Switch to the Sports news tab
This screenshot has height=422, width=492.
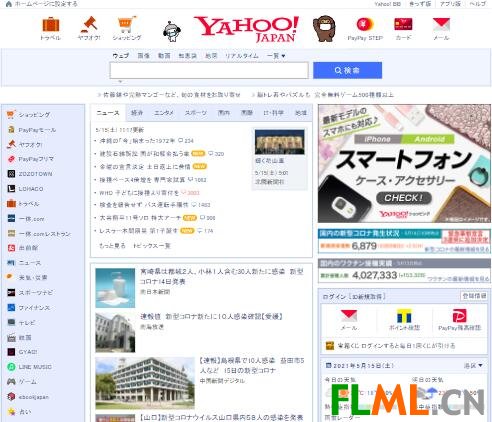pyautogui.click(x=196, y=113)
